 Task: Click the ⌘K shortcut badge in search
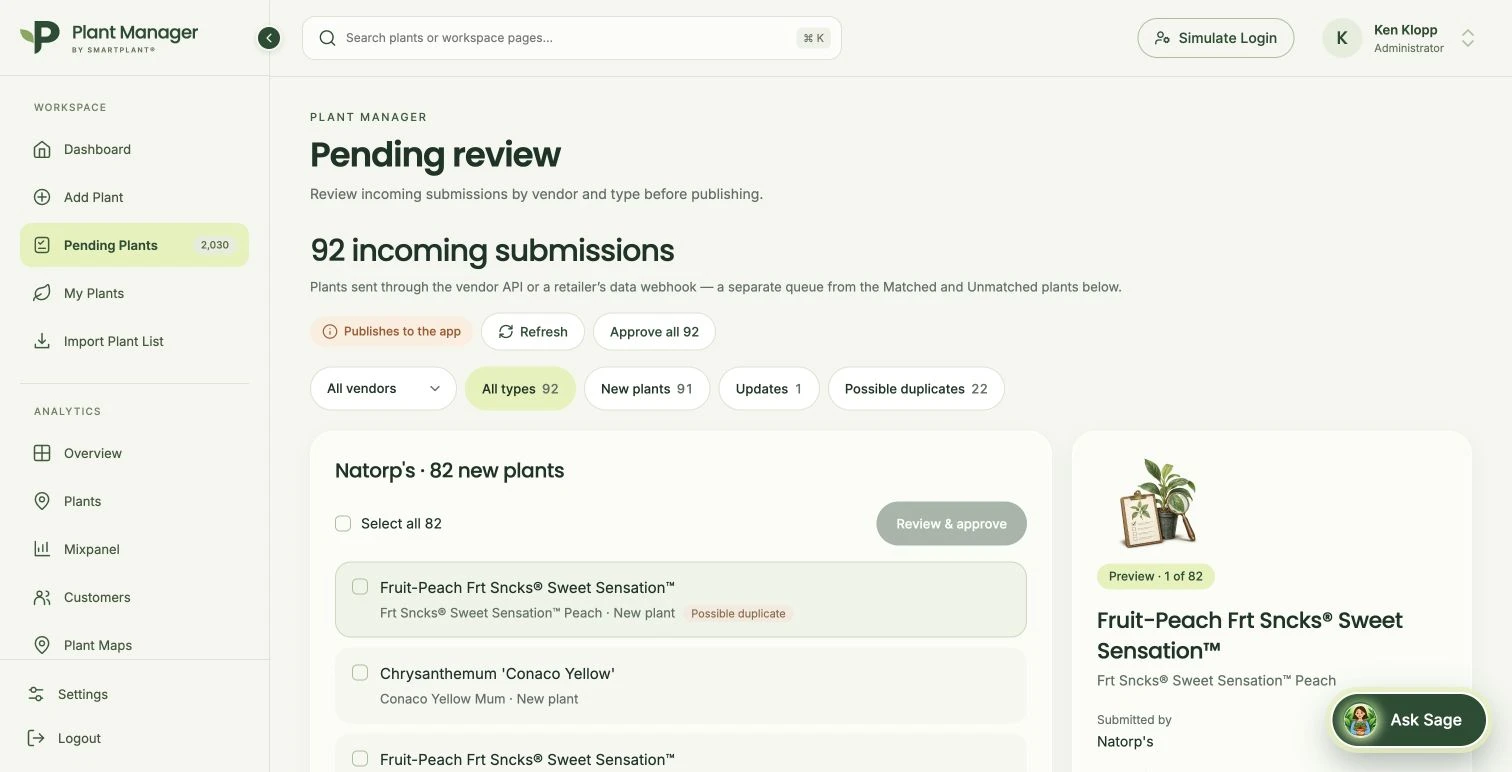click(x=814, y=38)
